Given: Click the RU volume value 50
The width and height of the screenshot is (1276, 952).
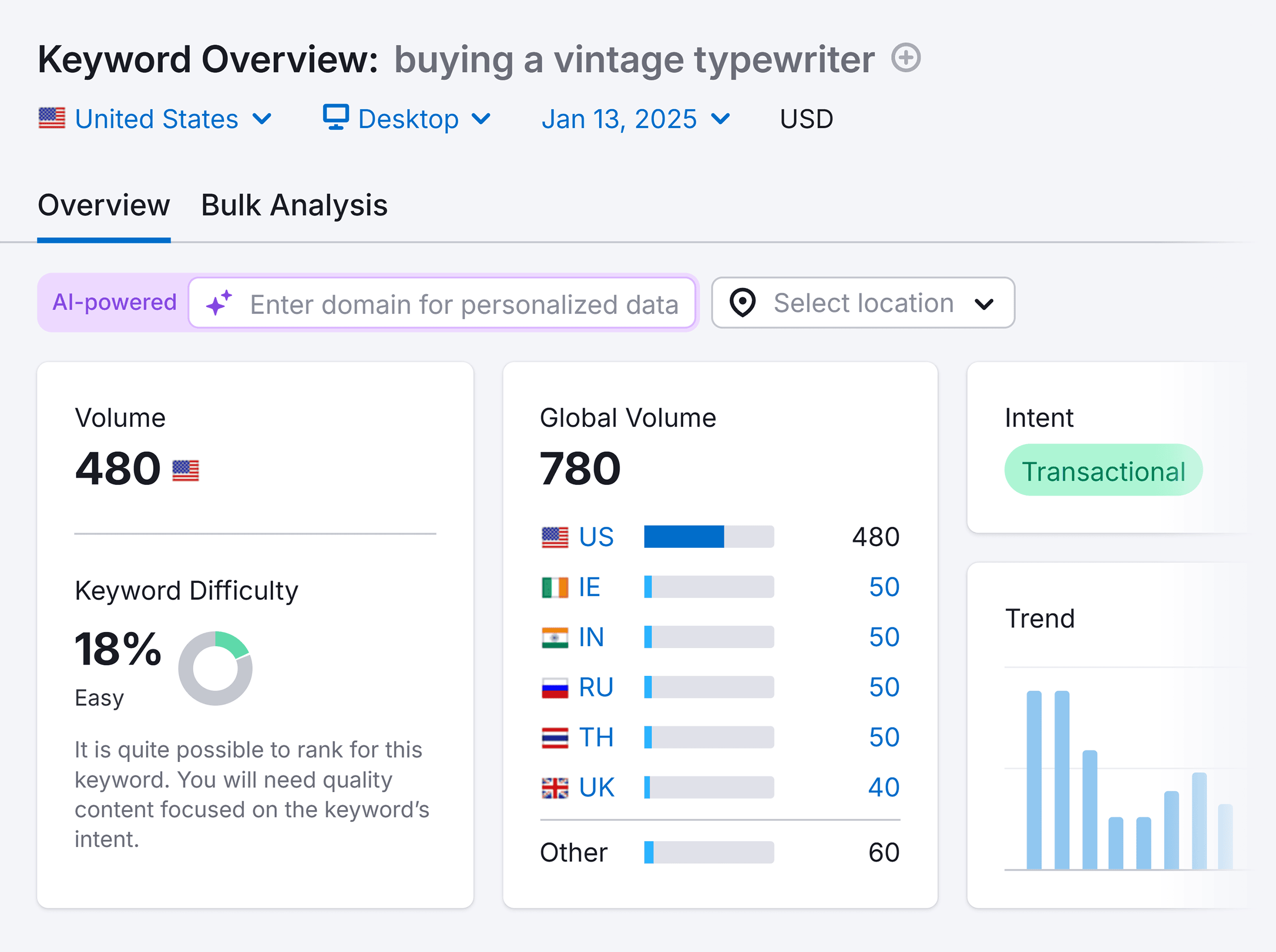Looking at the screenshot, I should (x=885, y=688).
